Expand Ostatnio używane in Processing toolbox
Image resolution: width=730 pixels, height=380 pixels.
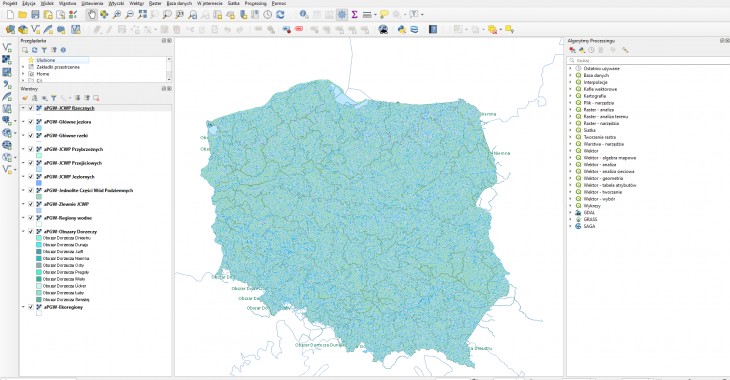(570, 68)
